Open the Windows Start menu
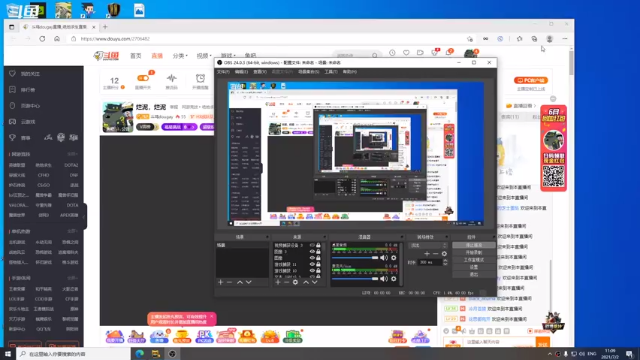The width and height of the screenshot is (640, 360). (8, 354)
